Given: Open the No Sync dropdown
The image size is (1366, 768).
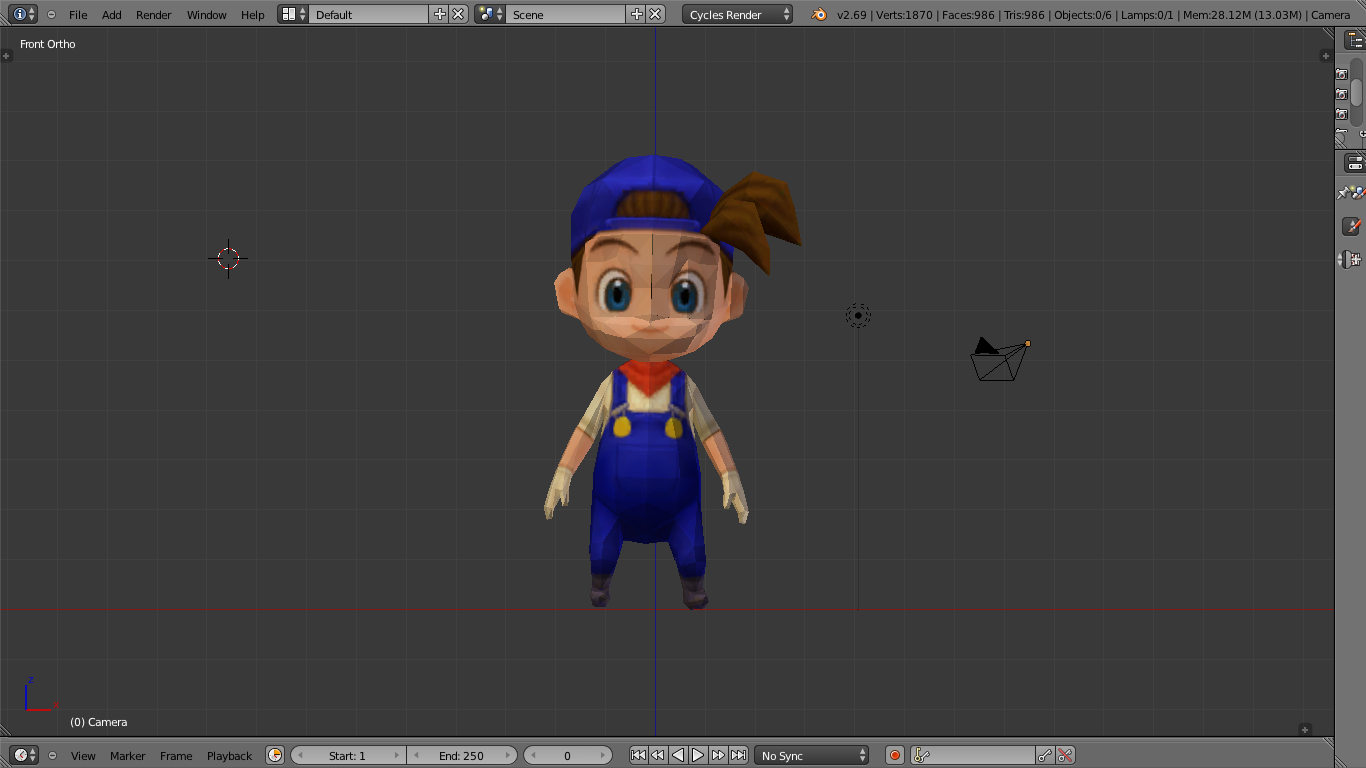Looking at the screenshot, I should click(812, 755).
